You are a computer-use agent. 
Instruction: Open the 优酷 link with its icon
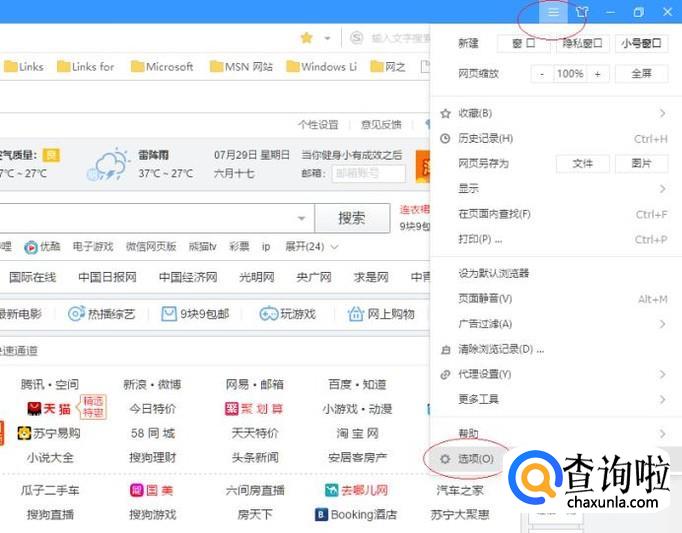click(42, 247)
